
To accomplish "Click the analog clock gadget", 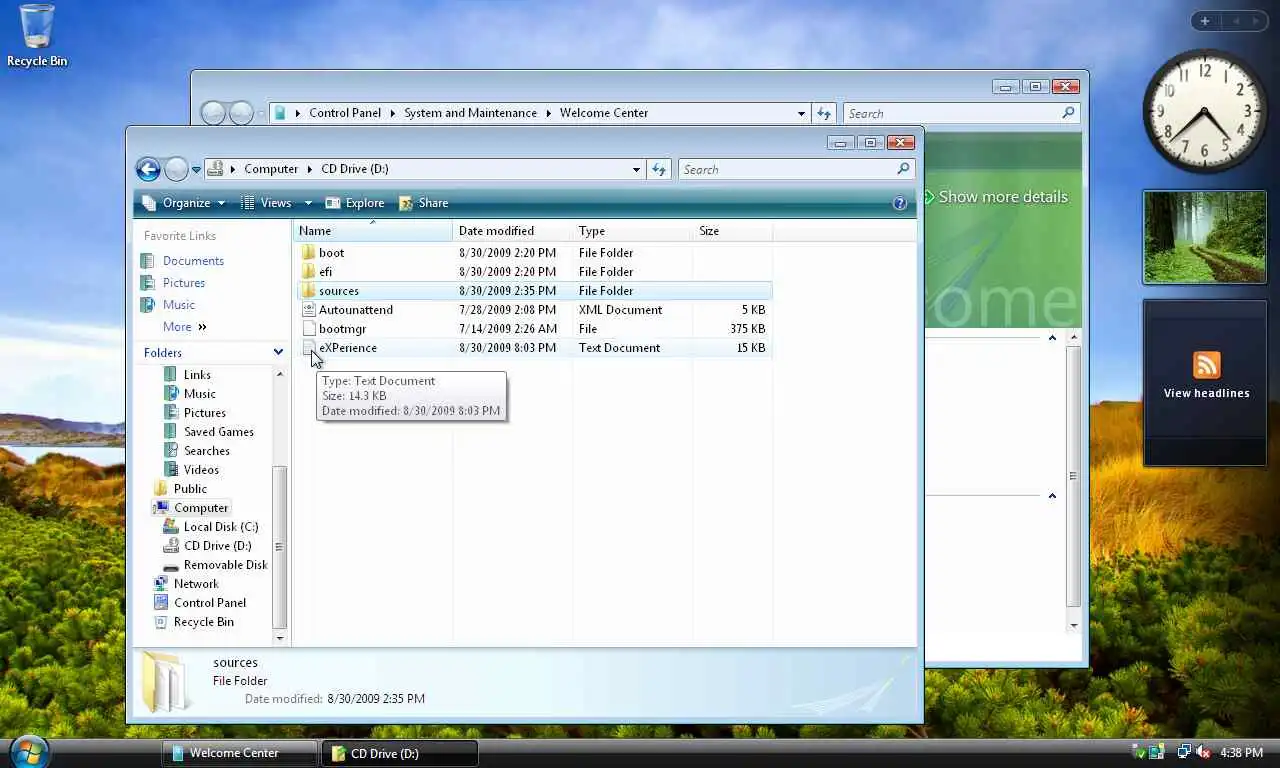I will (1204, 111).
